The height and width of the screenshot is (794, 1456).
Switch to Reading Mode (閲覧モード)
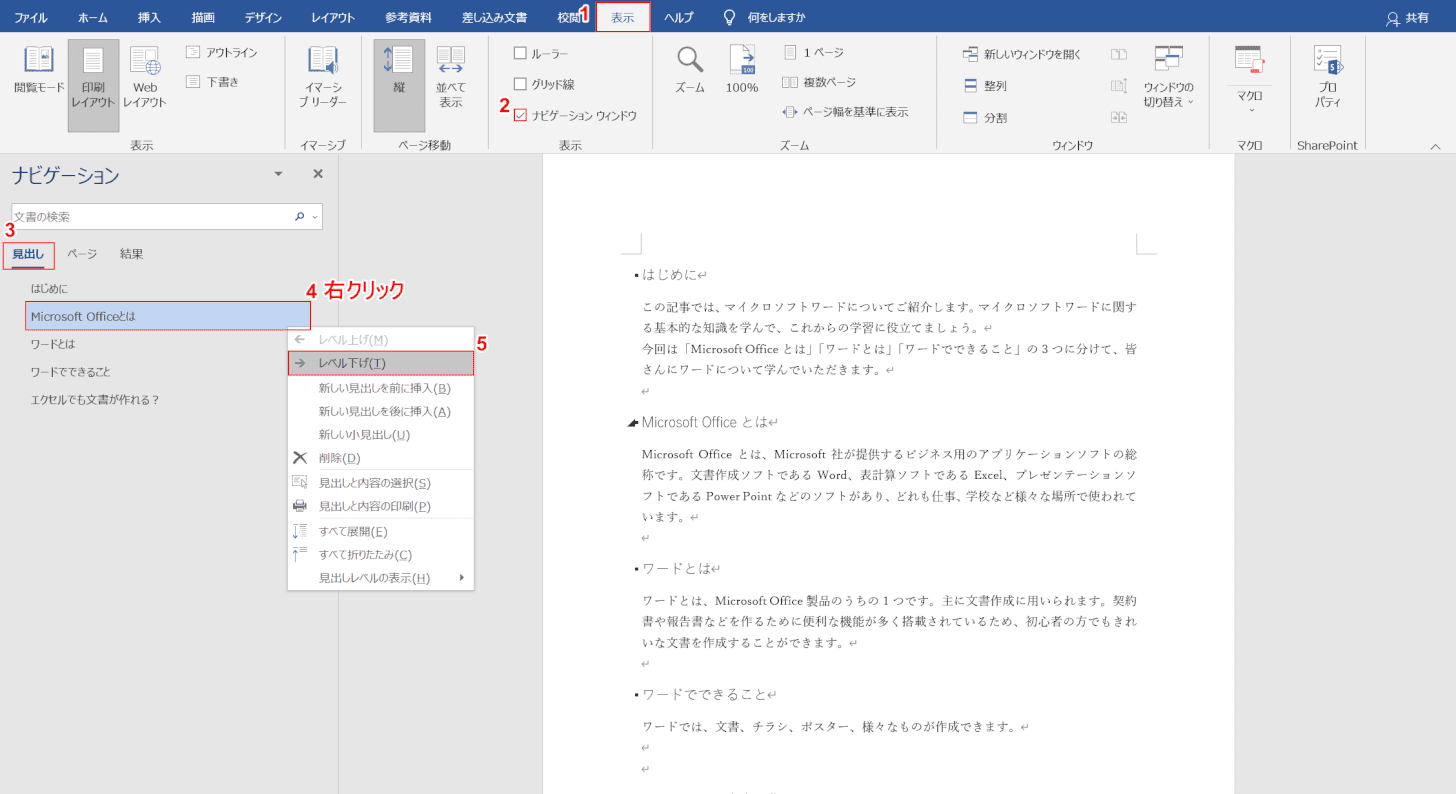point(39,71)
